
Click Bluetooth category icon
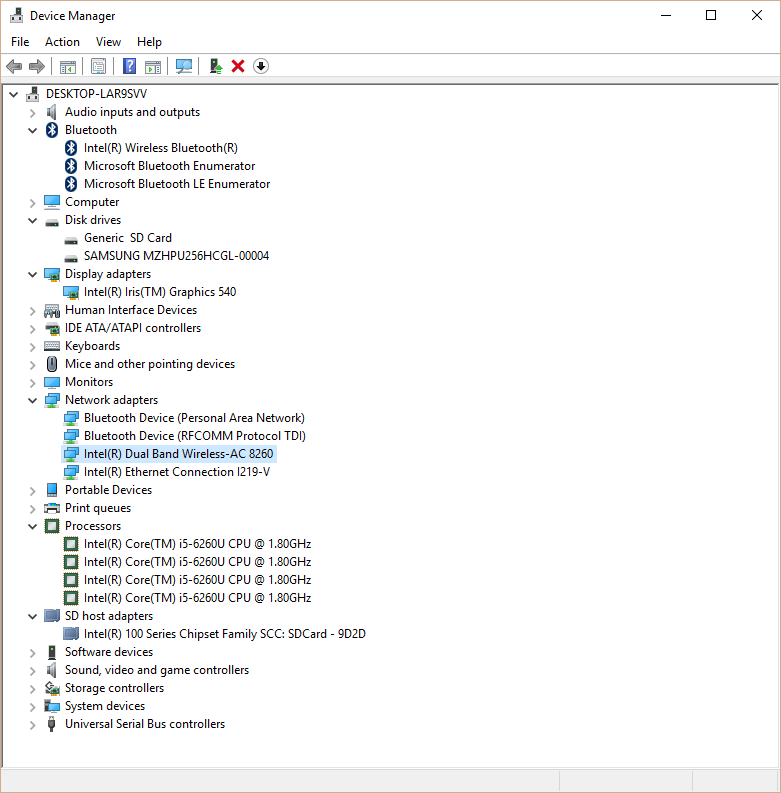52,130
